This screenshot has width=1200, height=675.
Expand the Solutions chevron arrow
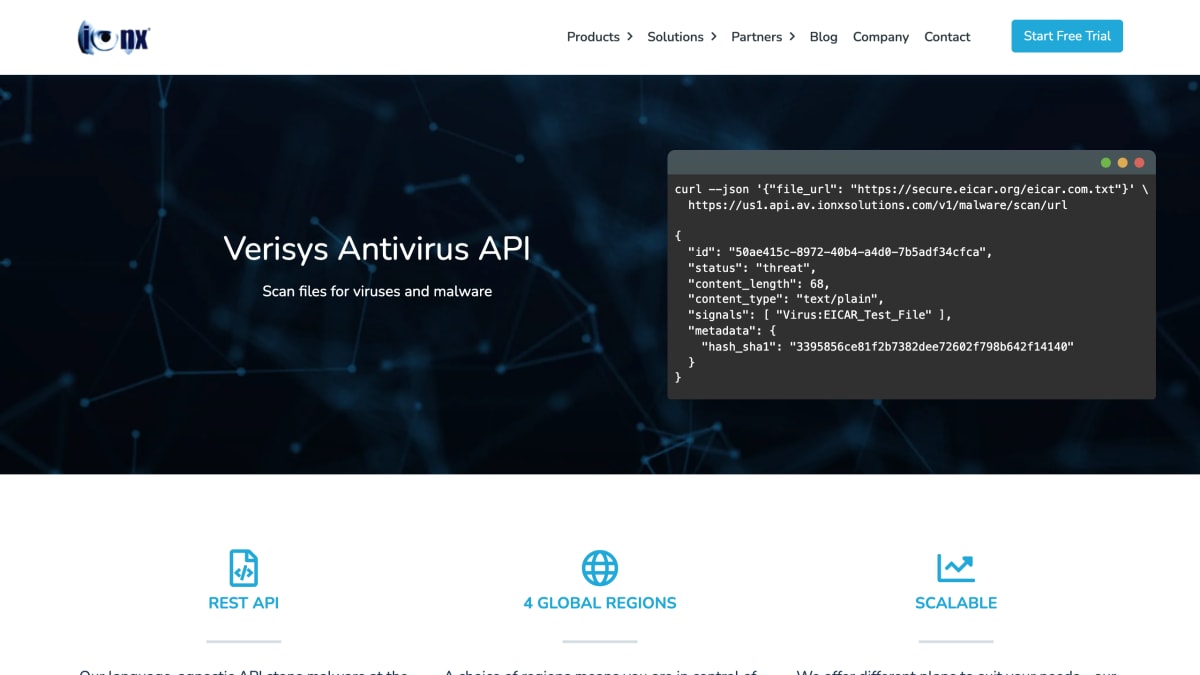[x=713, y=37]
